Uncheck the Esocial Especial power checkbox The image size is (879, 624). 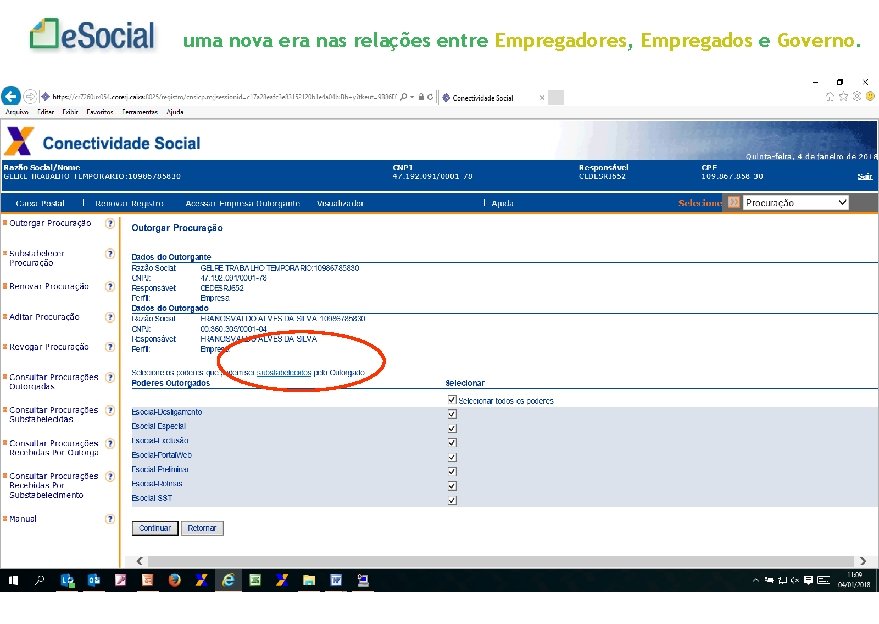pyautogui.click(x=452, y=429)
